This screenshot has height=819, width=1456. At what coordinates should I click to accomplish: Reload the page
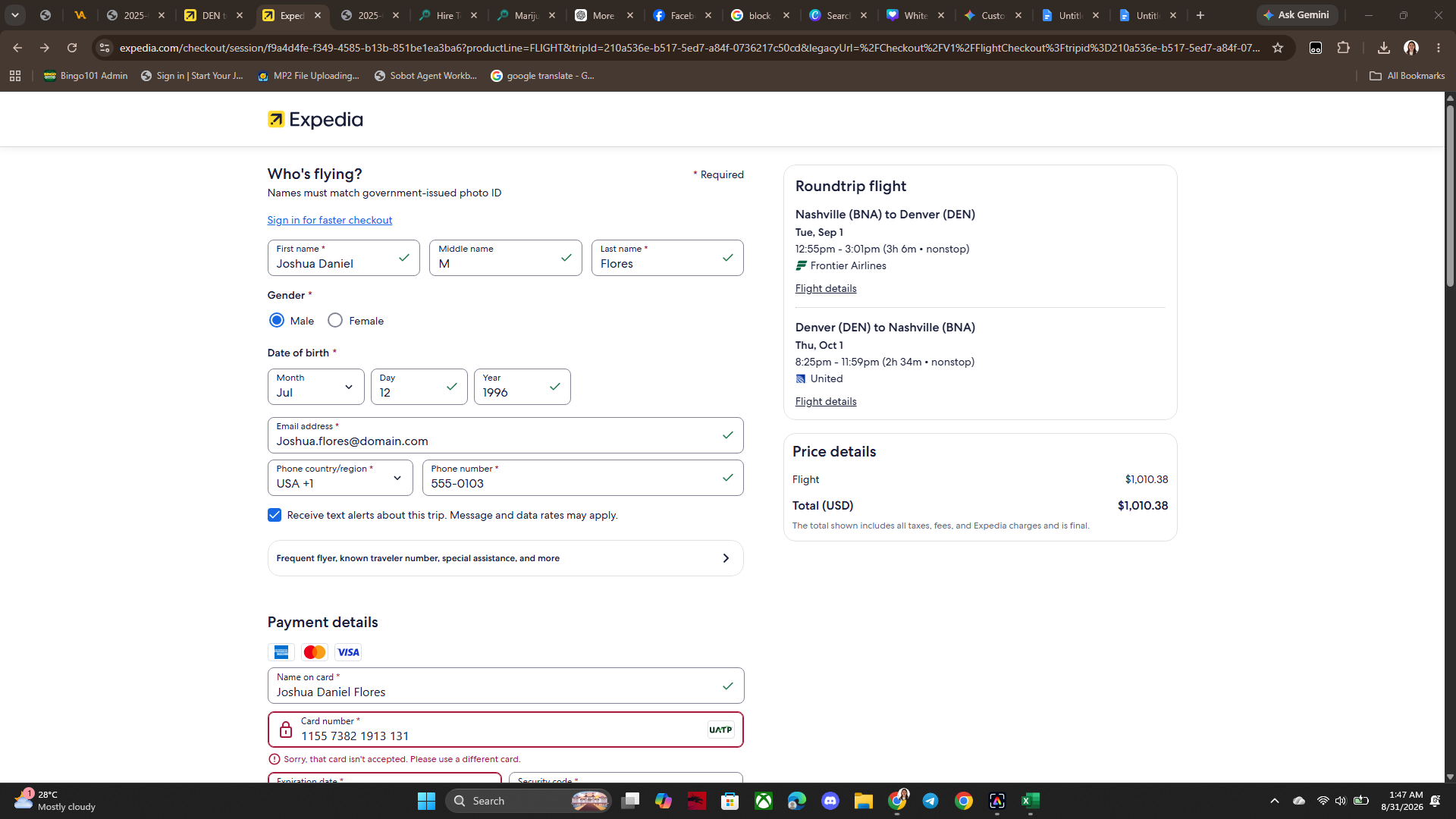72,48
